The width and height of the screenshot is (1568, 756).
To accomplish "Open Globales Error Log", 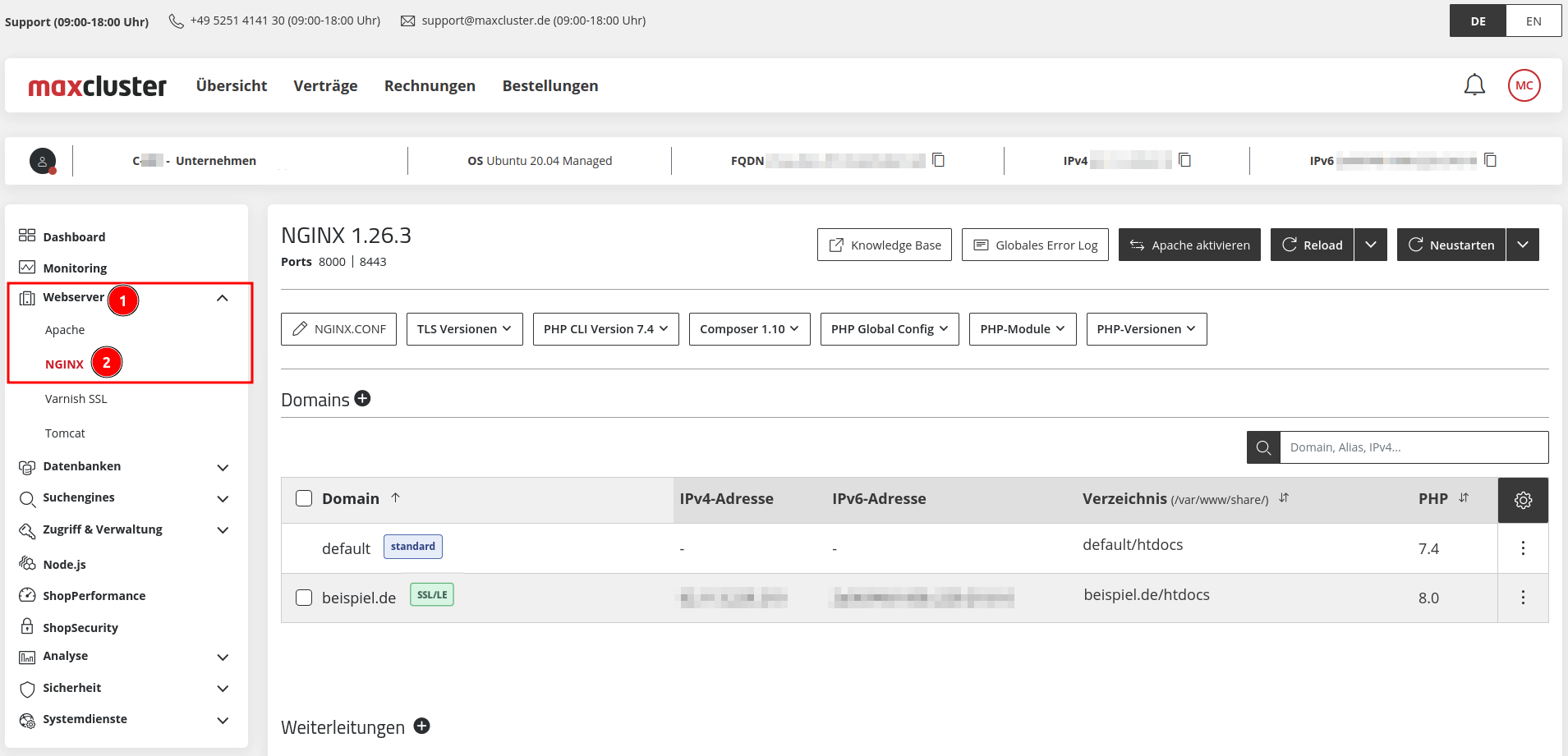I will (x=1035, y=245).
